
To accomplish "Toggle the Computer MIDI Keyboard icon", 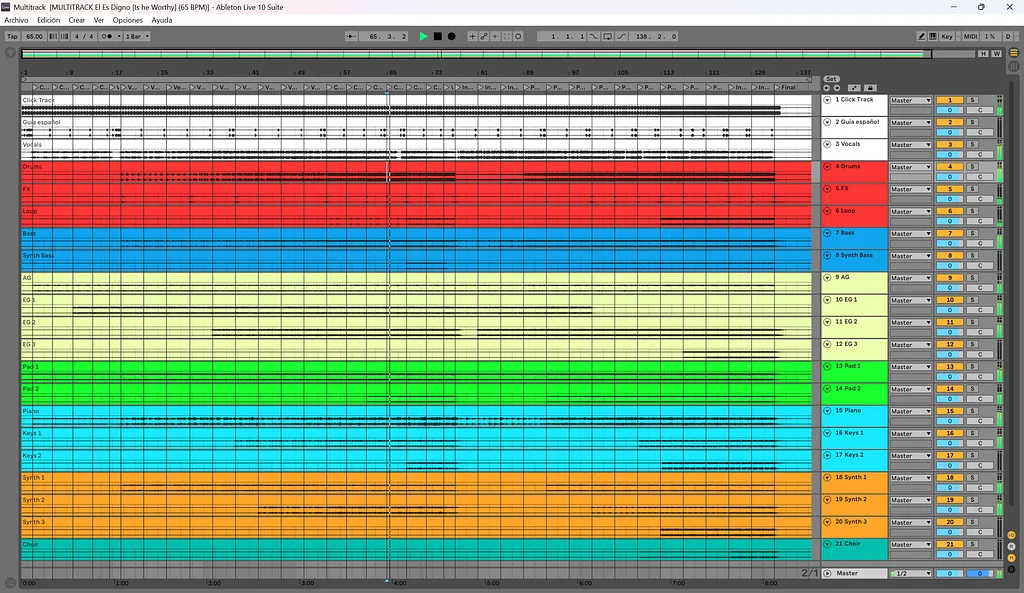I will coord(933,37).
